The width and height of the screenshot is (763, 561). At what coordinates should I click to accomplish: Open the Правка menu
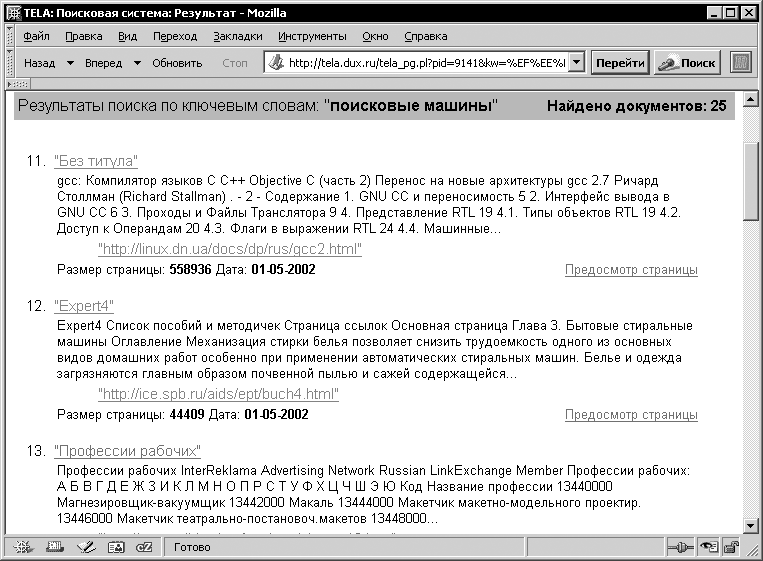tap(84, 36)
